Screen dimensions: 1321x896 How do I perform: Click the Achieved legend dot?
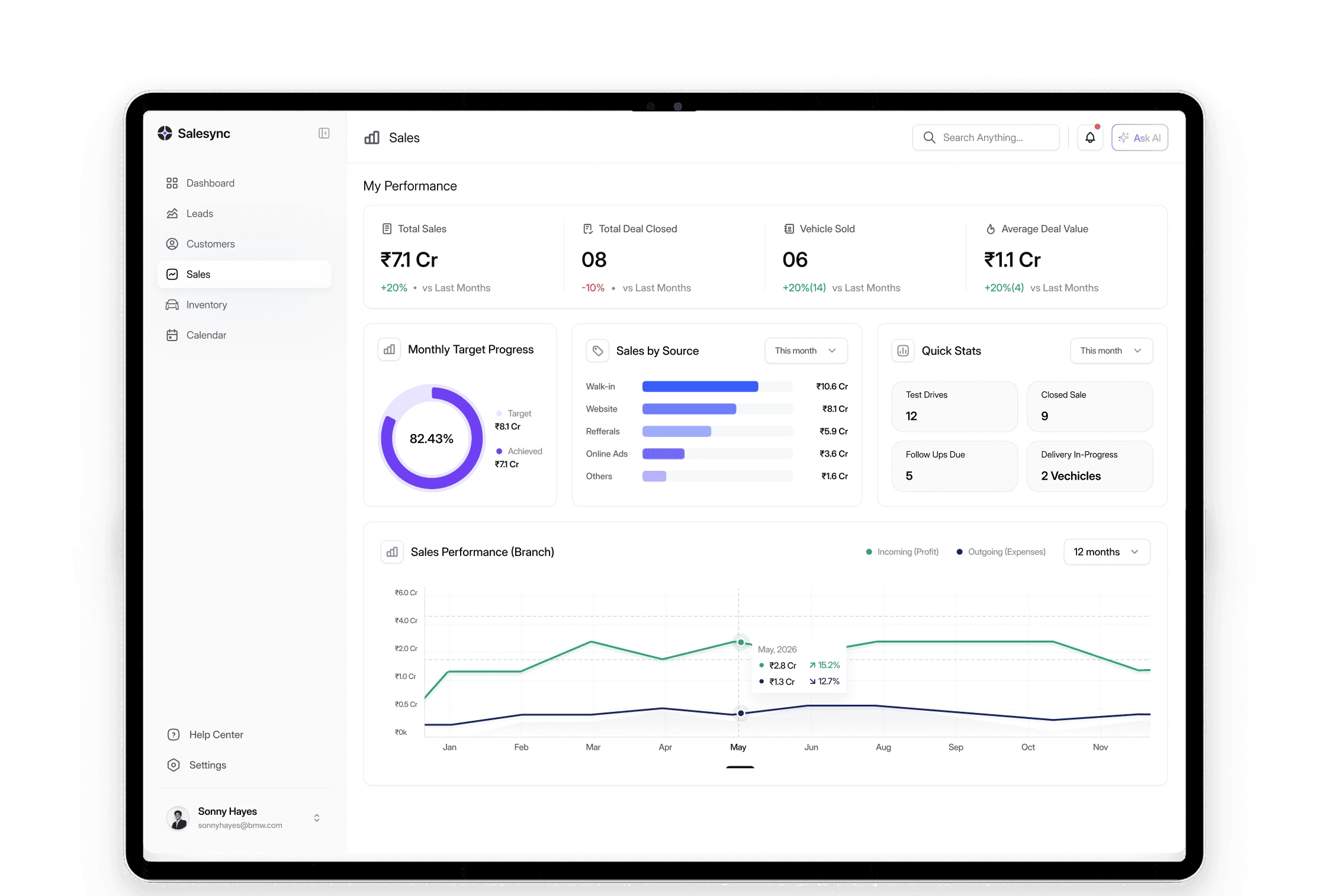[499, 451]
